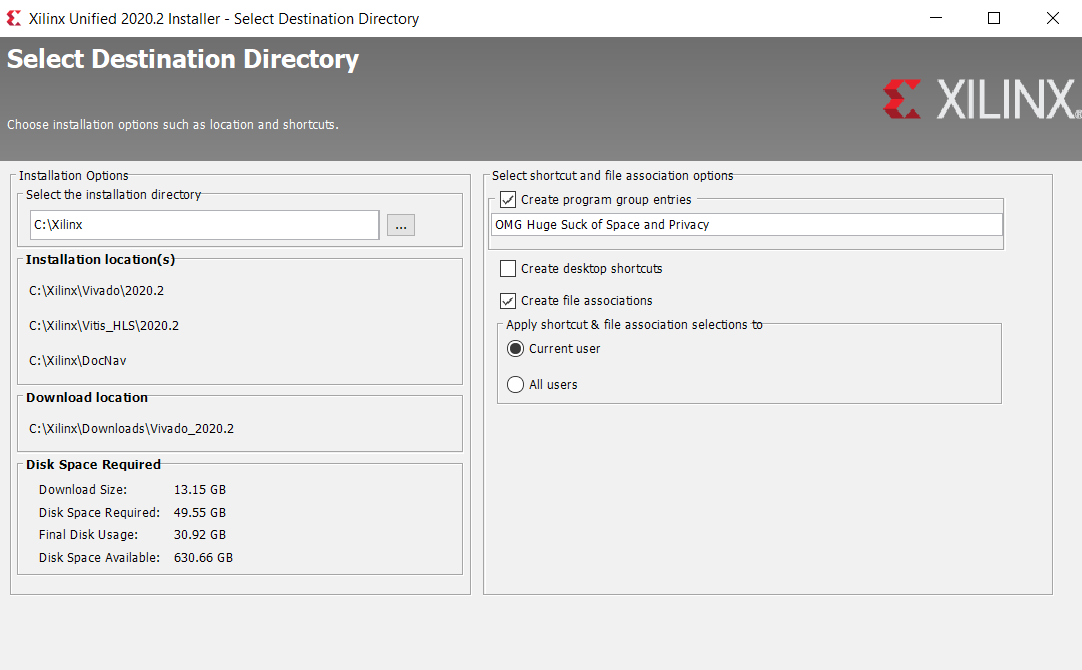
Task: Click the Download Size value 13.15 GB
Action: pyautogui.click(x=200, y=490)
